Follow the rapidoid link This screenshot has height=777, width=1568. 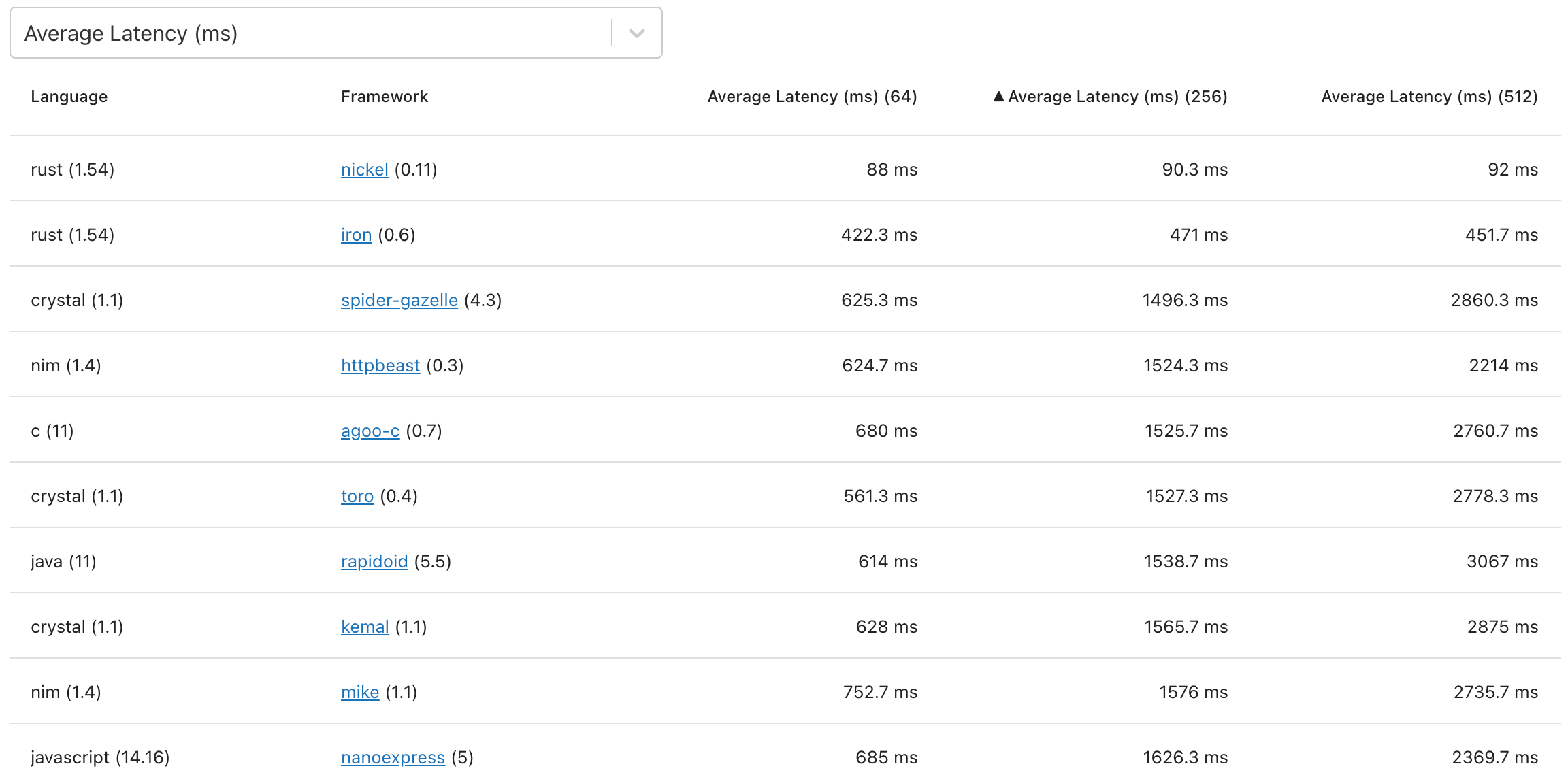tap(374, 561)
